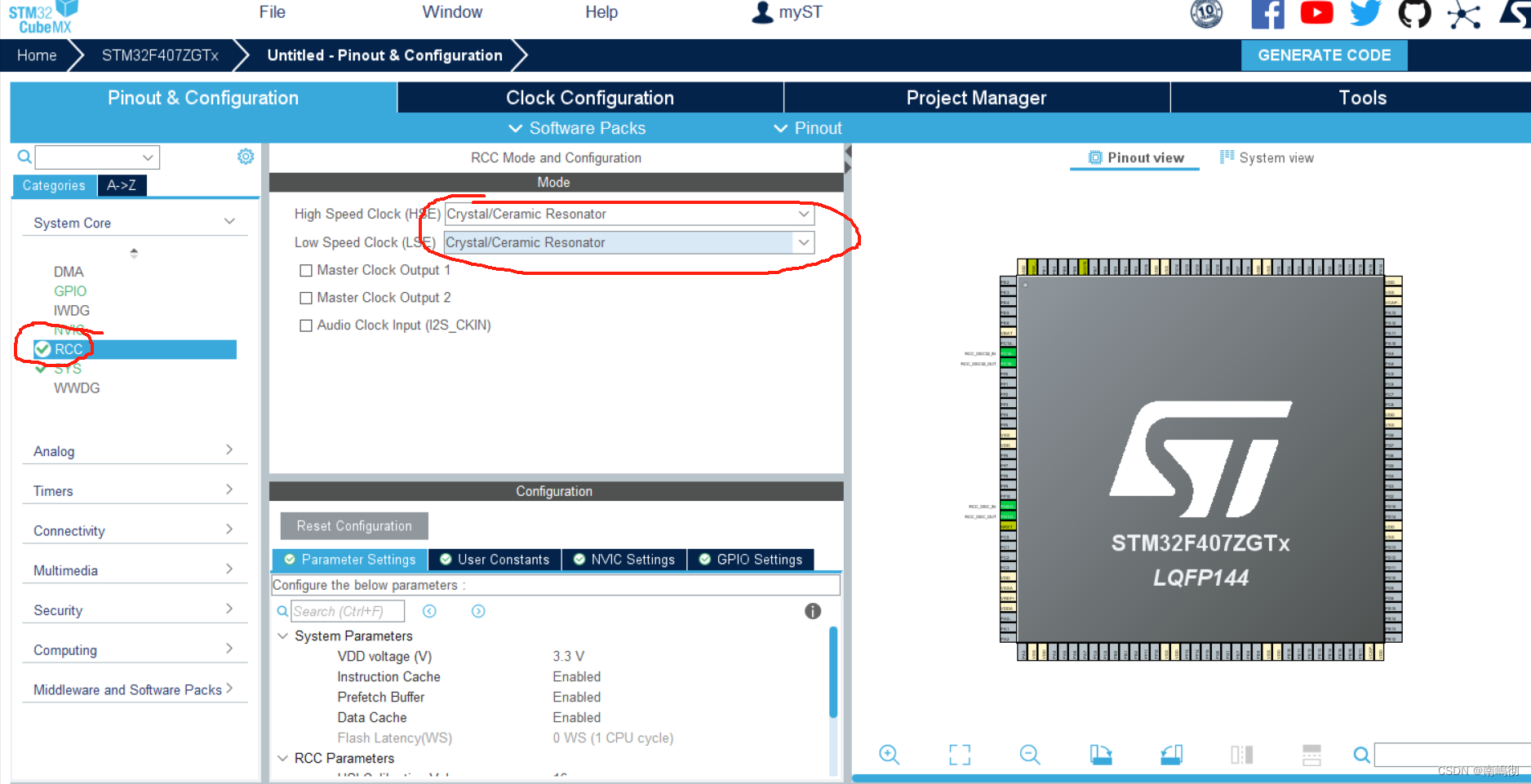Click the ST community network icon

point(1464,15)
